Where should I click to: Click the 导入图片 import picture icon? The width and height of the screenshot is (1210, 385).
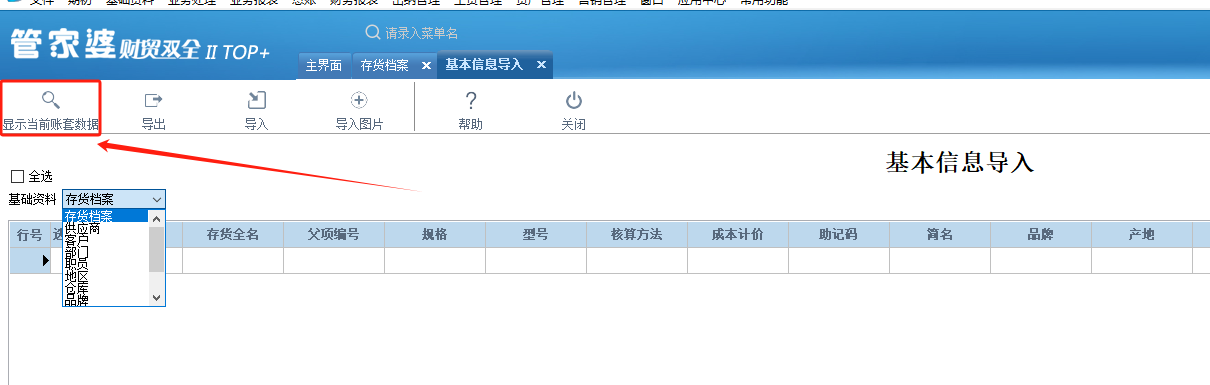(x=359, y=100)
